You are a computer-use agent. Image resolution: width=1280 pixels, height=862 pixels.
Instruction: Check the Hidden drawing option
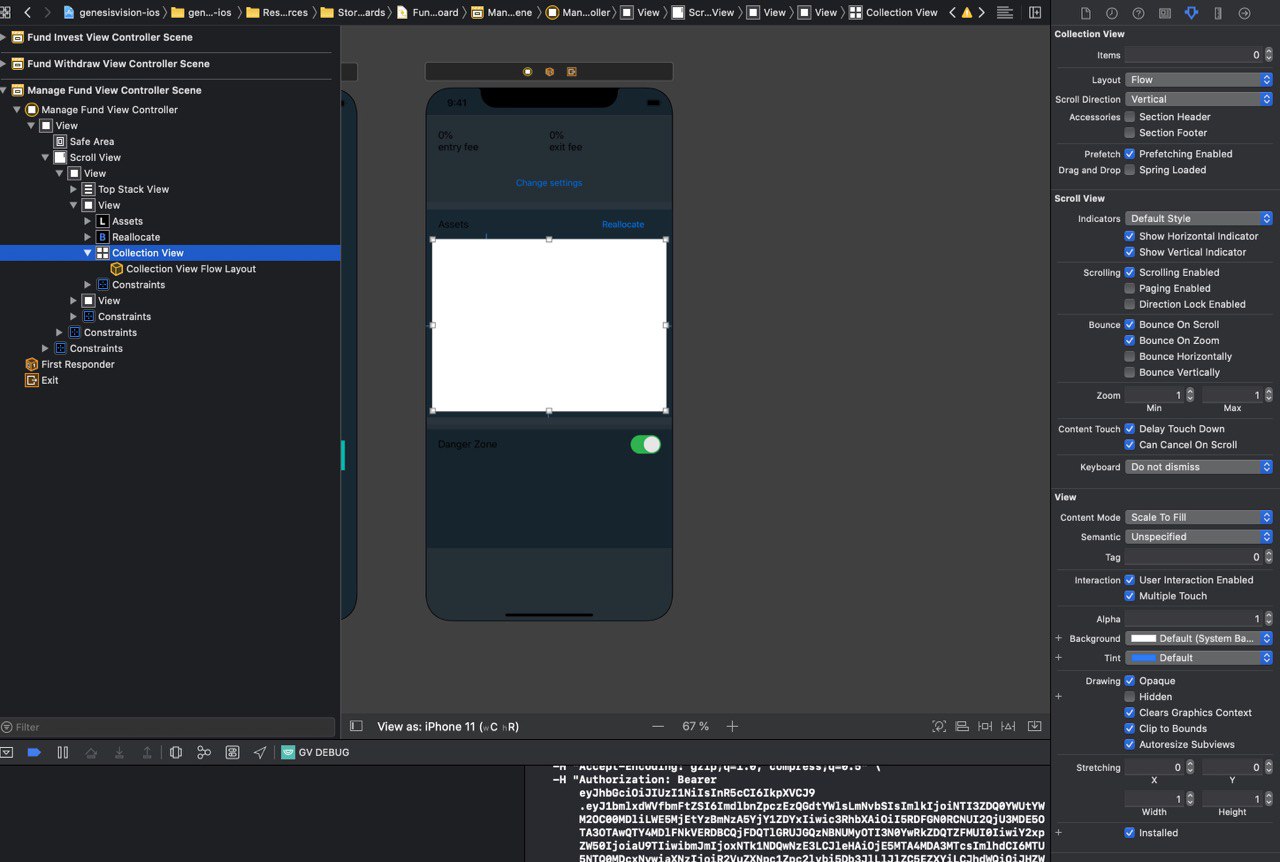coord(1130,696)
